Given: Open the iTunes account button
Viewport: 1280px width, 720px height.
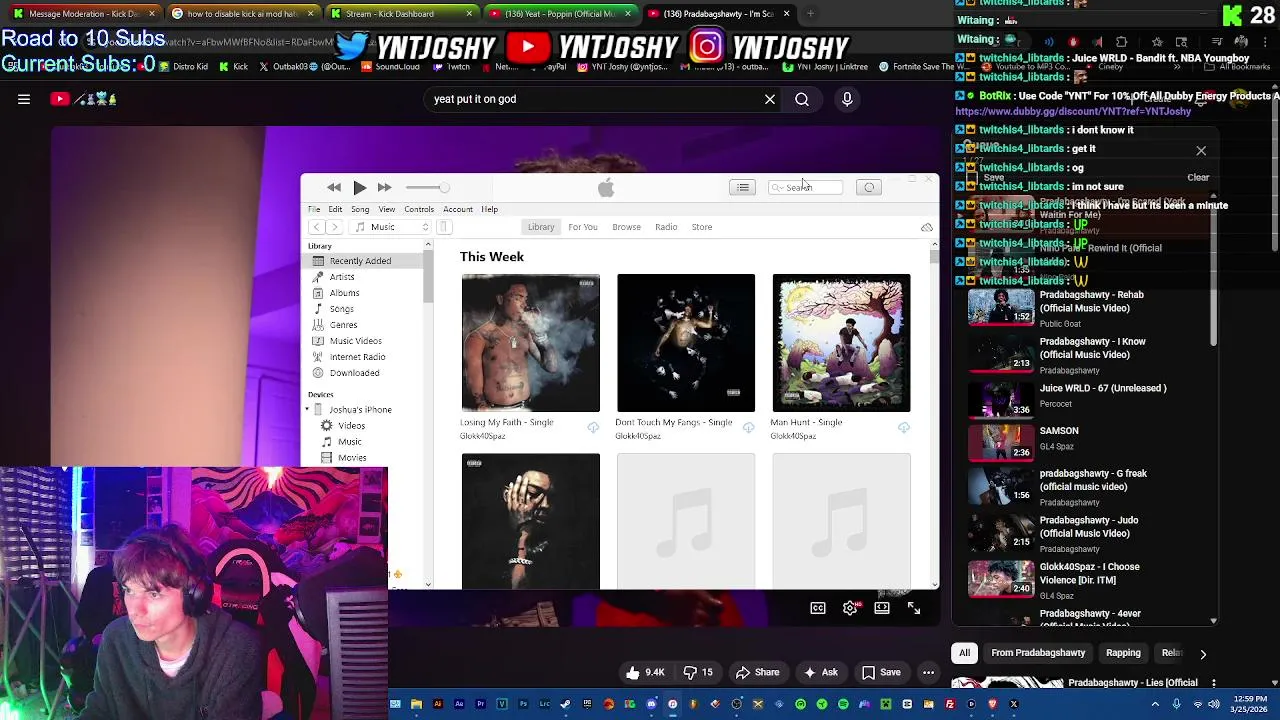Looking at the screenshot, I should [869, 187].
